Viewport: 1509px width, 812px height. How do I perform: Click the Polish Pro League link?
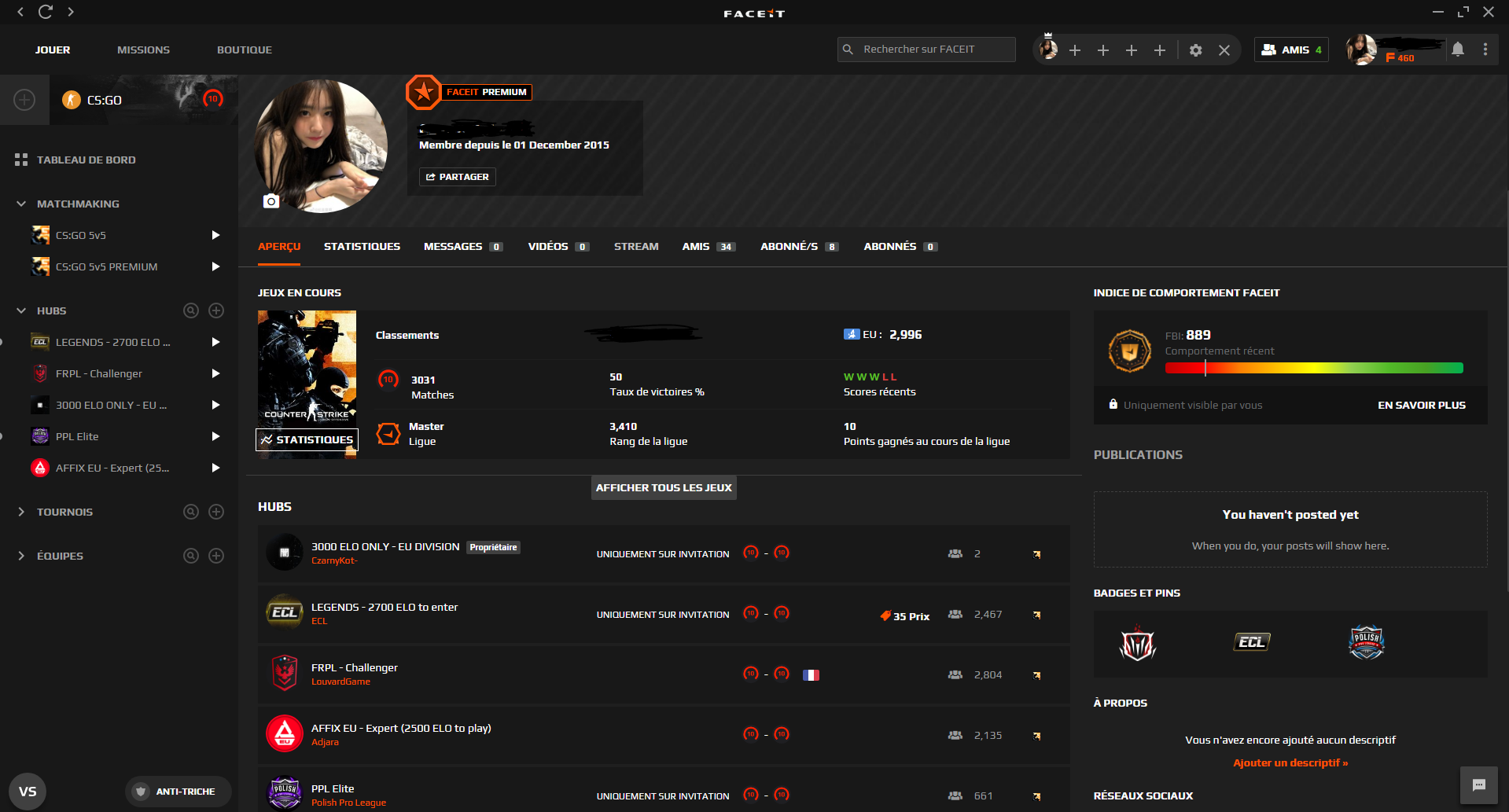click(348, 803)
